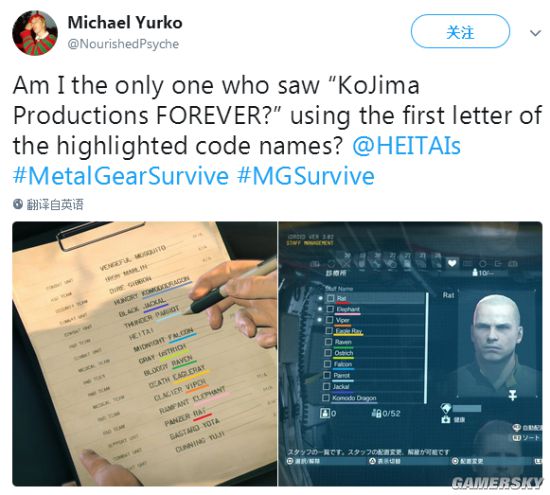The image size is (550, 495).
Task: Click the 关注 follow button
Action: 460,32
